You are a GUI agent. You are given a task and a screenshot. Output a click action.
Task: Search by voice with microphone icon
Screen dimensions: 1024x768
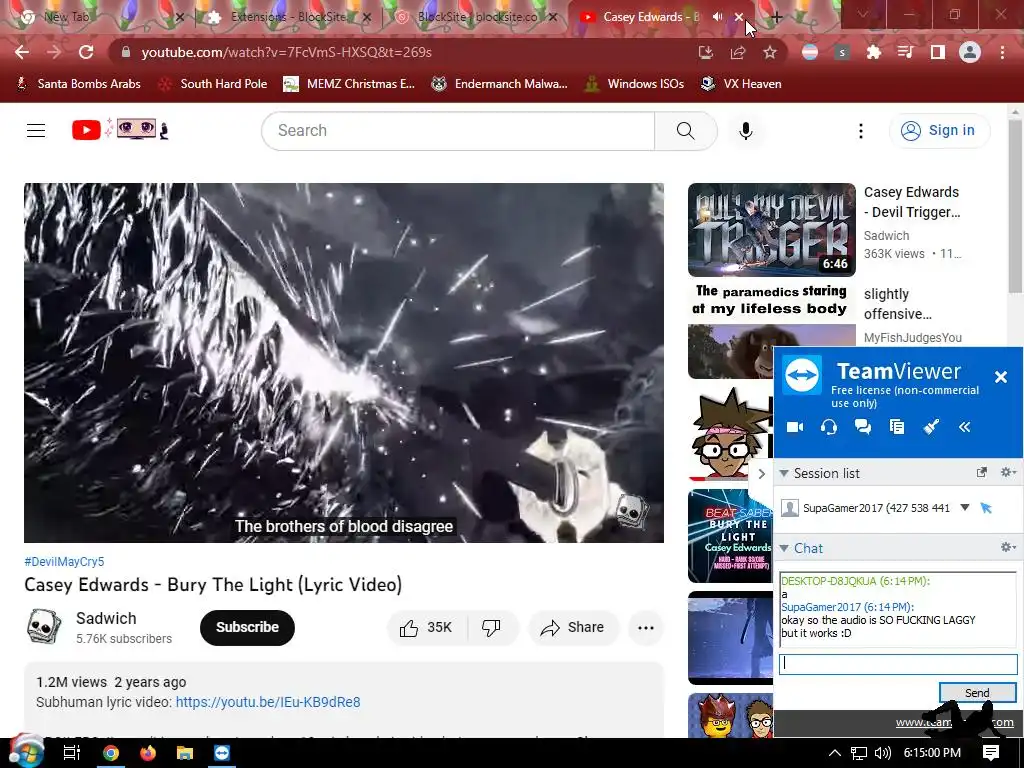click(x=746, y=131)
